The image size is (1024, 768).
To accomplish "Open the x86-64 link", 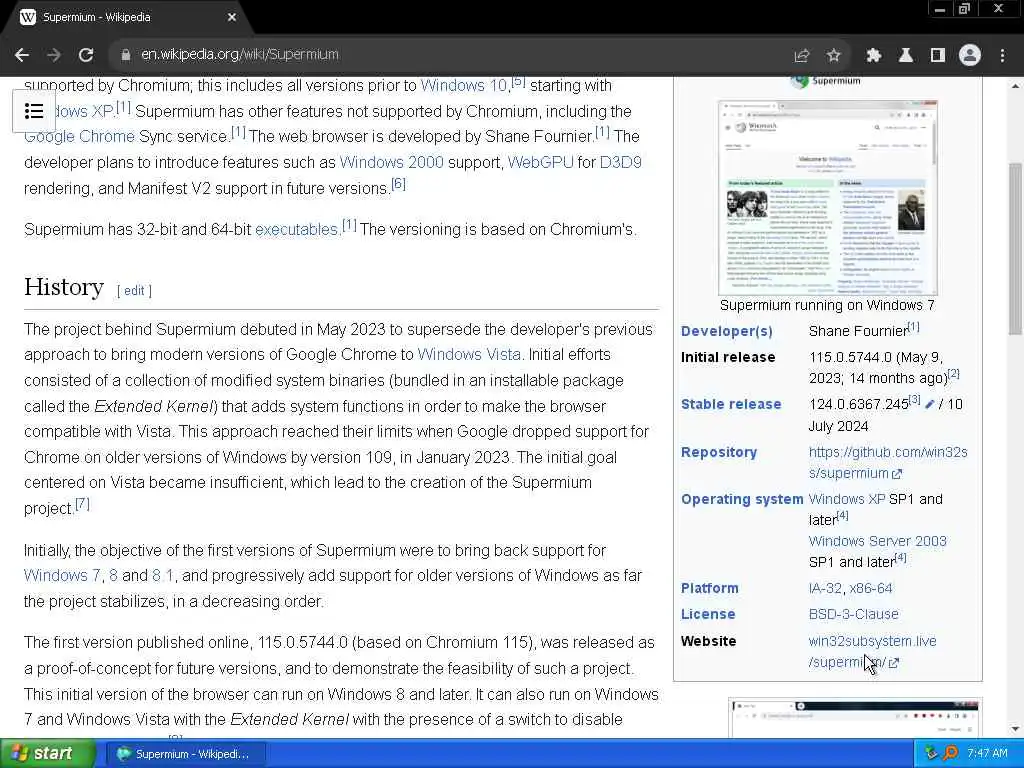I will (871, 588).
